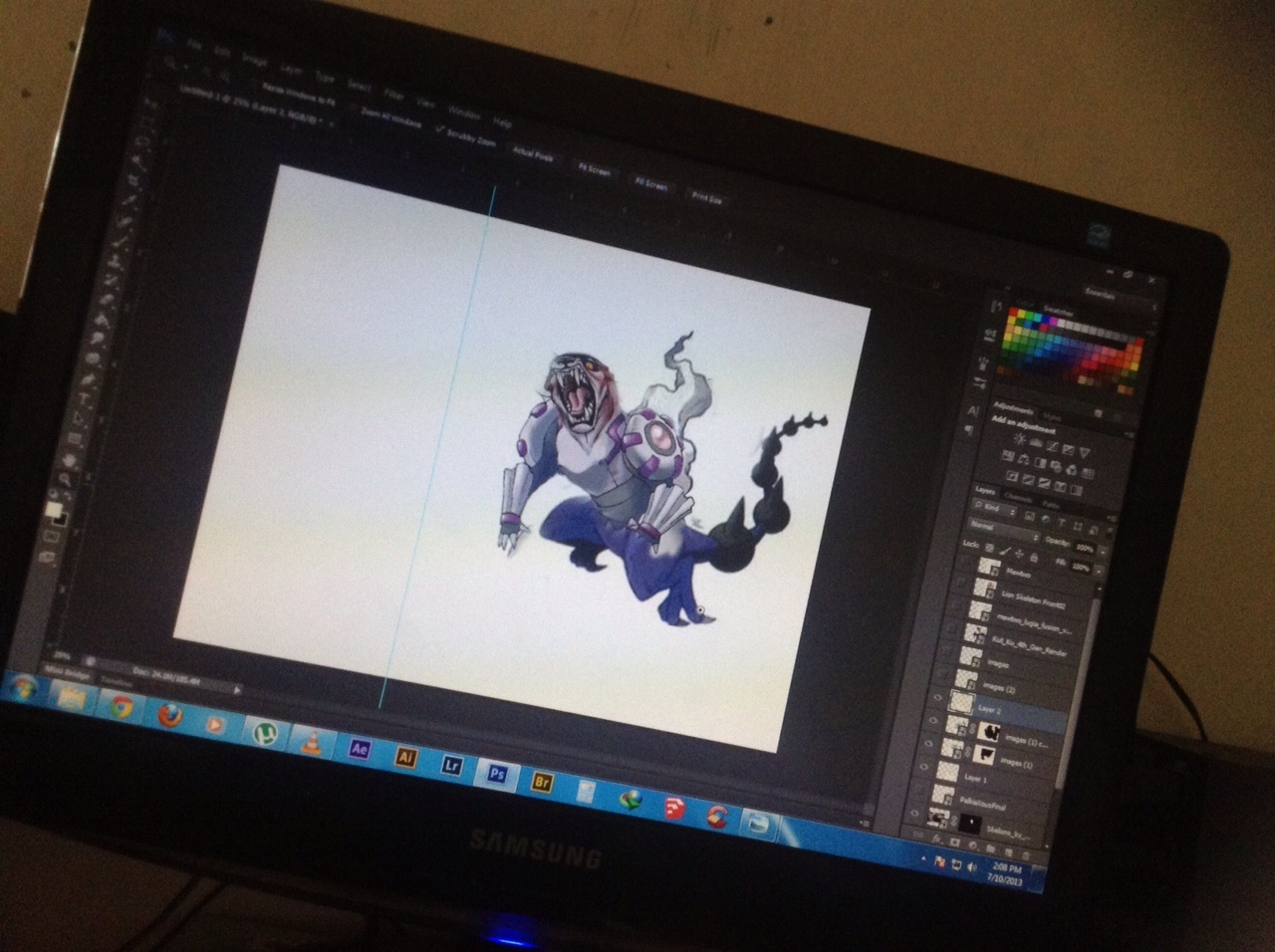Open Google Chrome from the taskbar

pos(122,706)
